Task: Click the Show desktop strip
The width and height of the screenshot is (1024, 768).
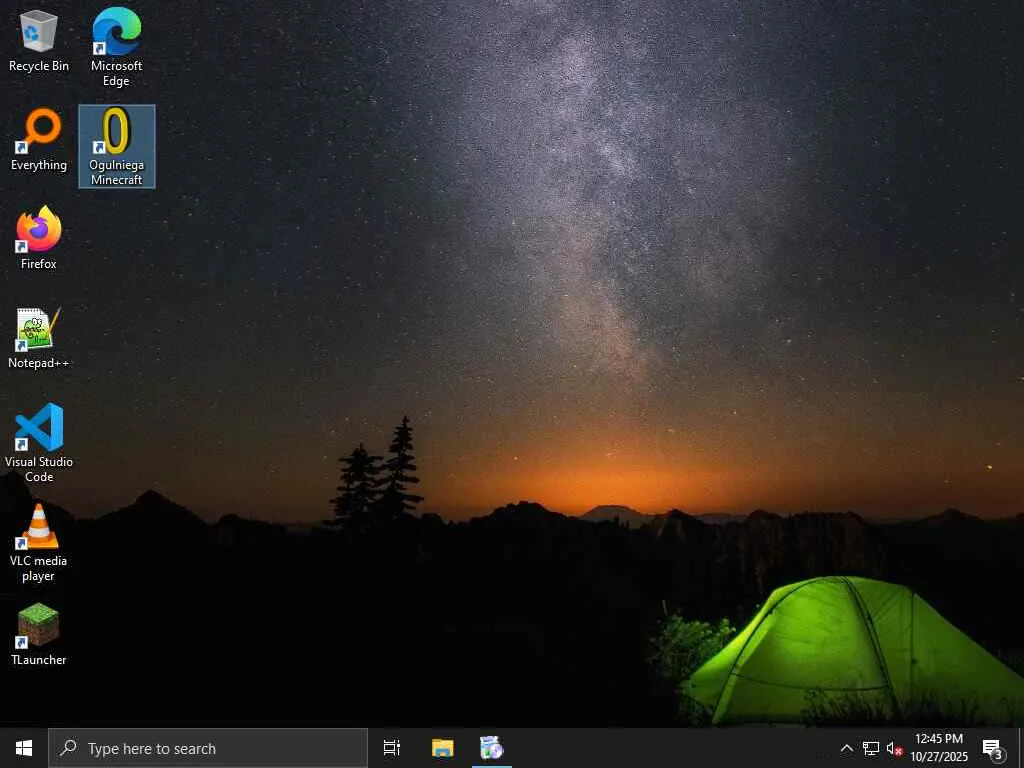Action: point(1020,748)
